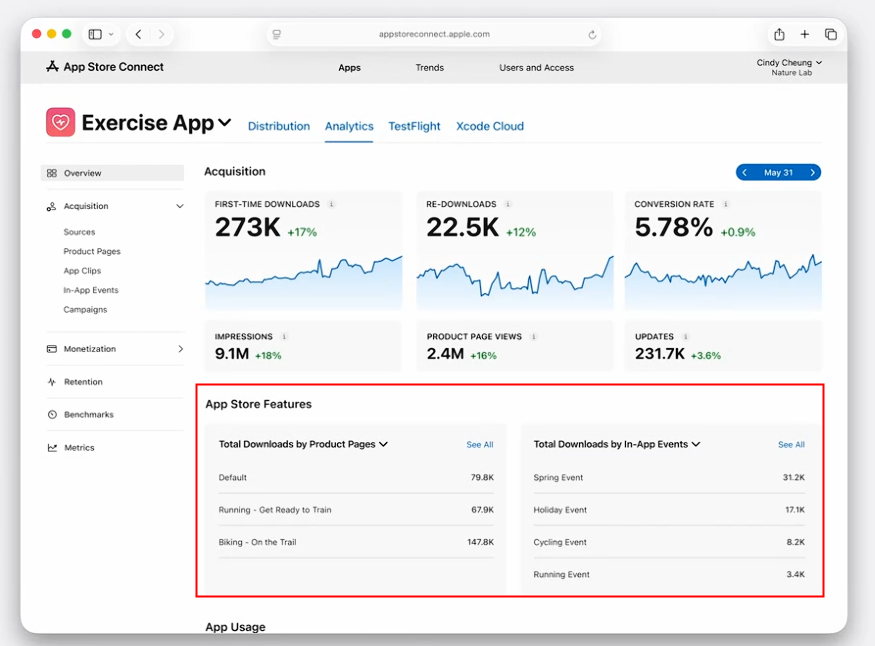Image resolution: width=875 pixels, height=646 pixels.
Task: Open Users and Access navigation item
Action: click(x=536, y=68)
